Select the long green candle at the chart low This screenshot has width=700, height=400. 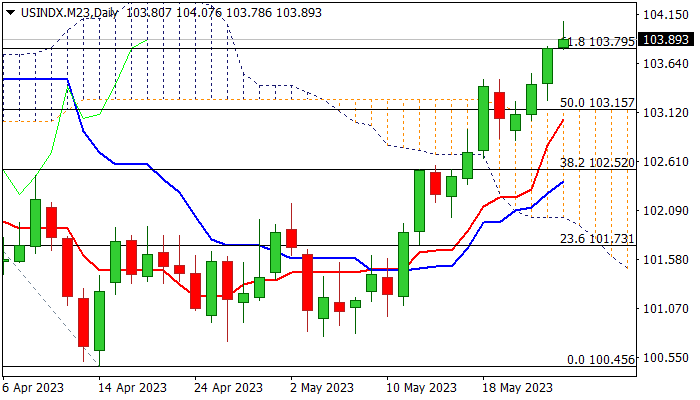click(x=99, y=321)
